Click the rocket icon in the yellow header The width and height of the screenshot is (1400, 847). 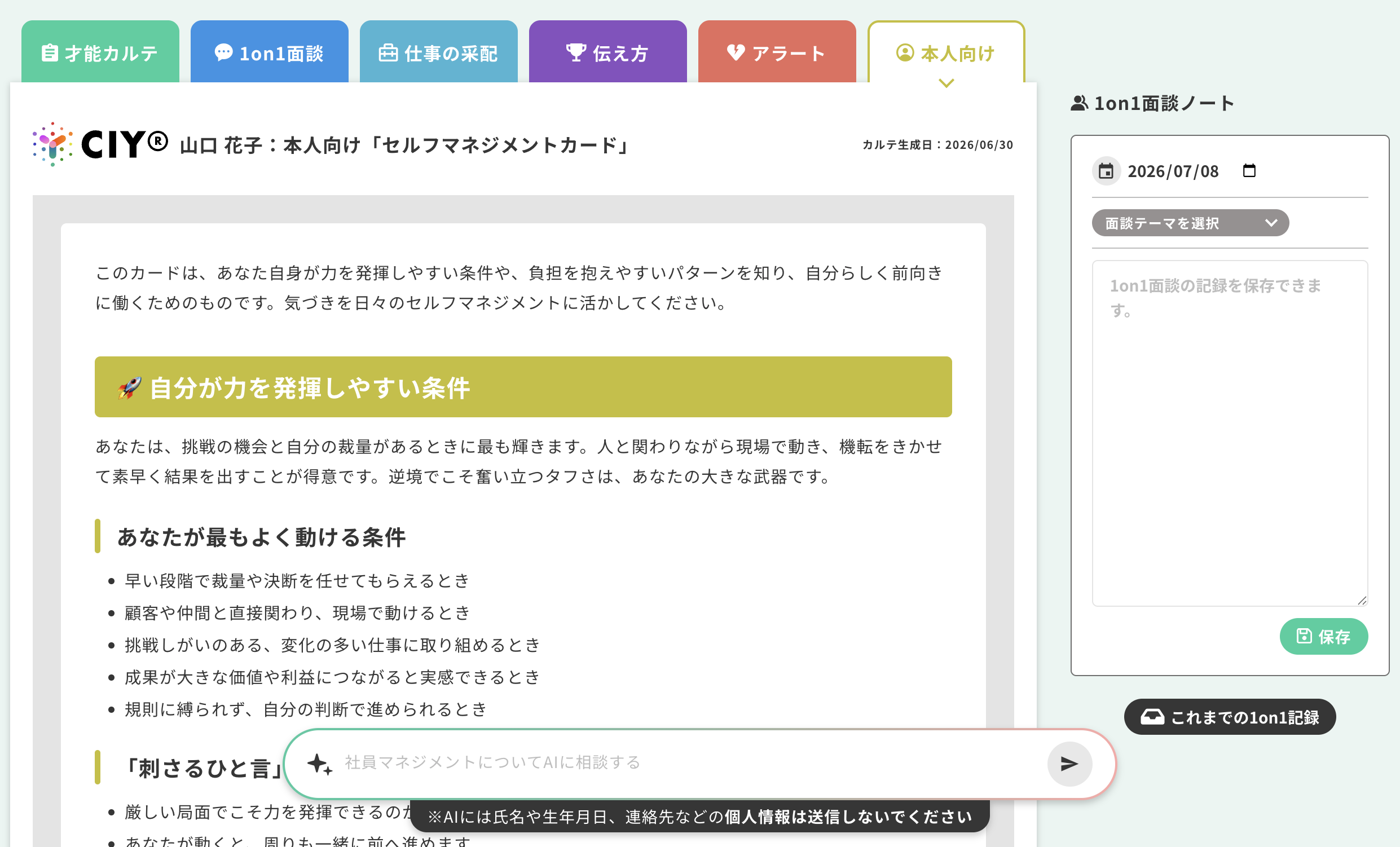coord(129,388)
